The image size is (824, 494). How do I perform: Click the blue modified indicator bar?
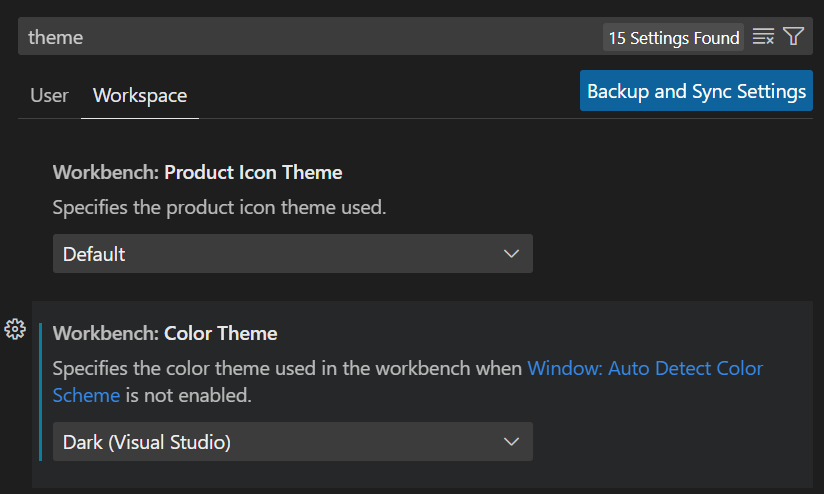pyautogui.click(x=40, y=392)
